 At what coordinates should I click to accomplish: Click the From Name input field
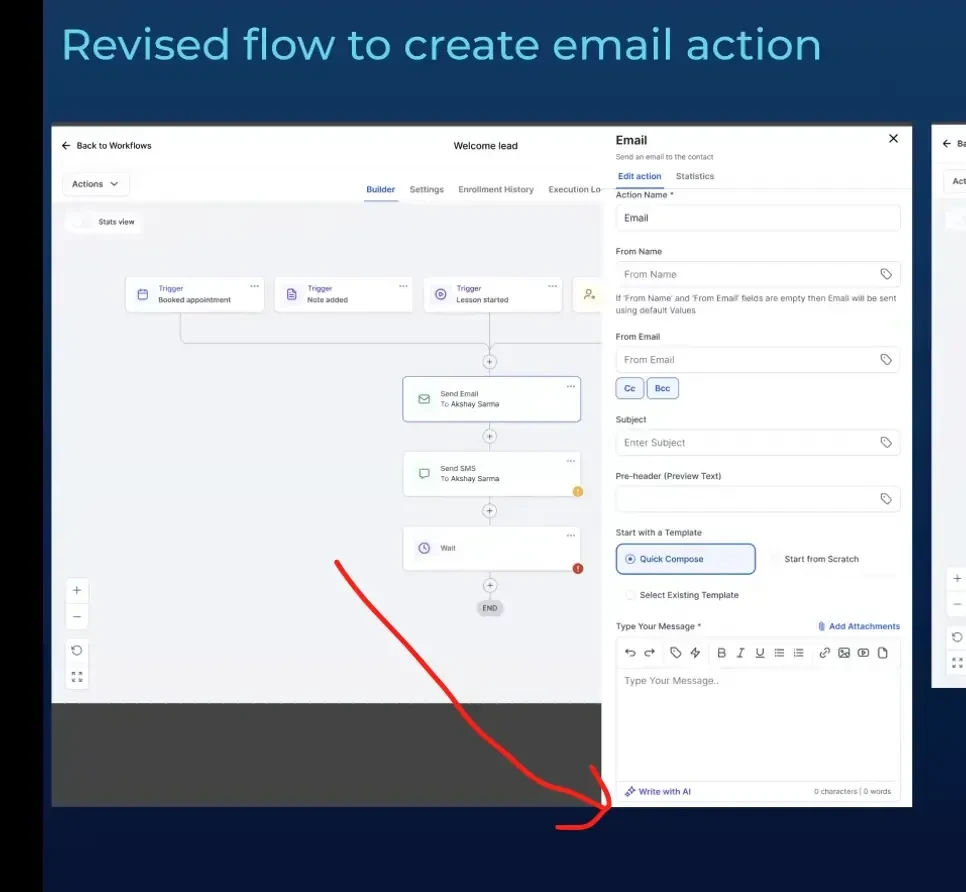758,274
